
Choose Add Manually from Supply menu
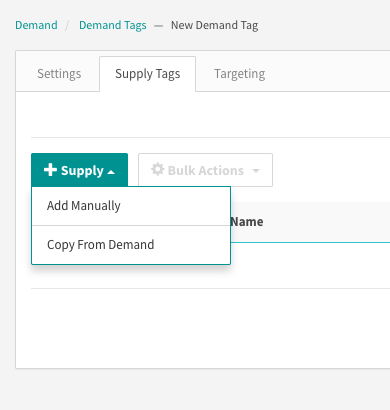[x=131, y=206]
